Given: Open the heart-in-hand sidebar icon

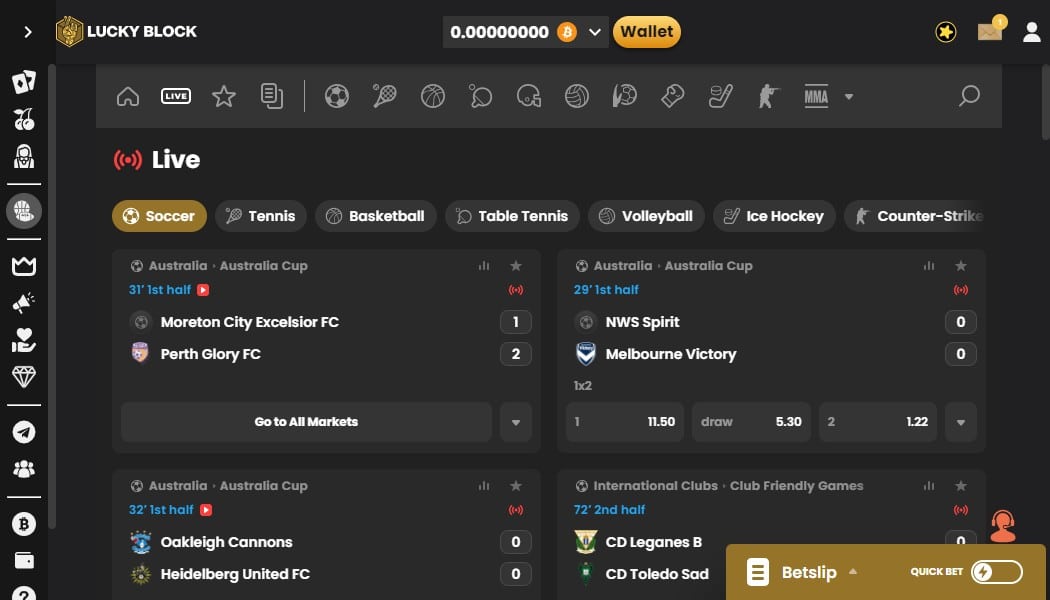Looking at the screenshot, I should click(x=24, y=340).
